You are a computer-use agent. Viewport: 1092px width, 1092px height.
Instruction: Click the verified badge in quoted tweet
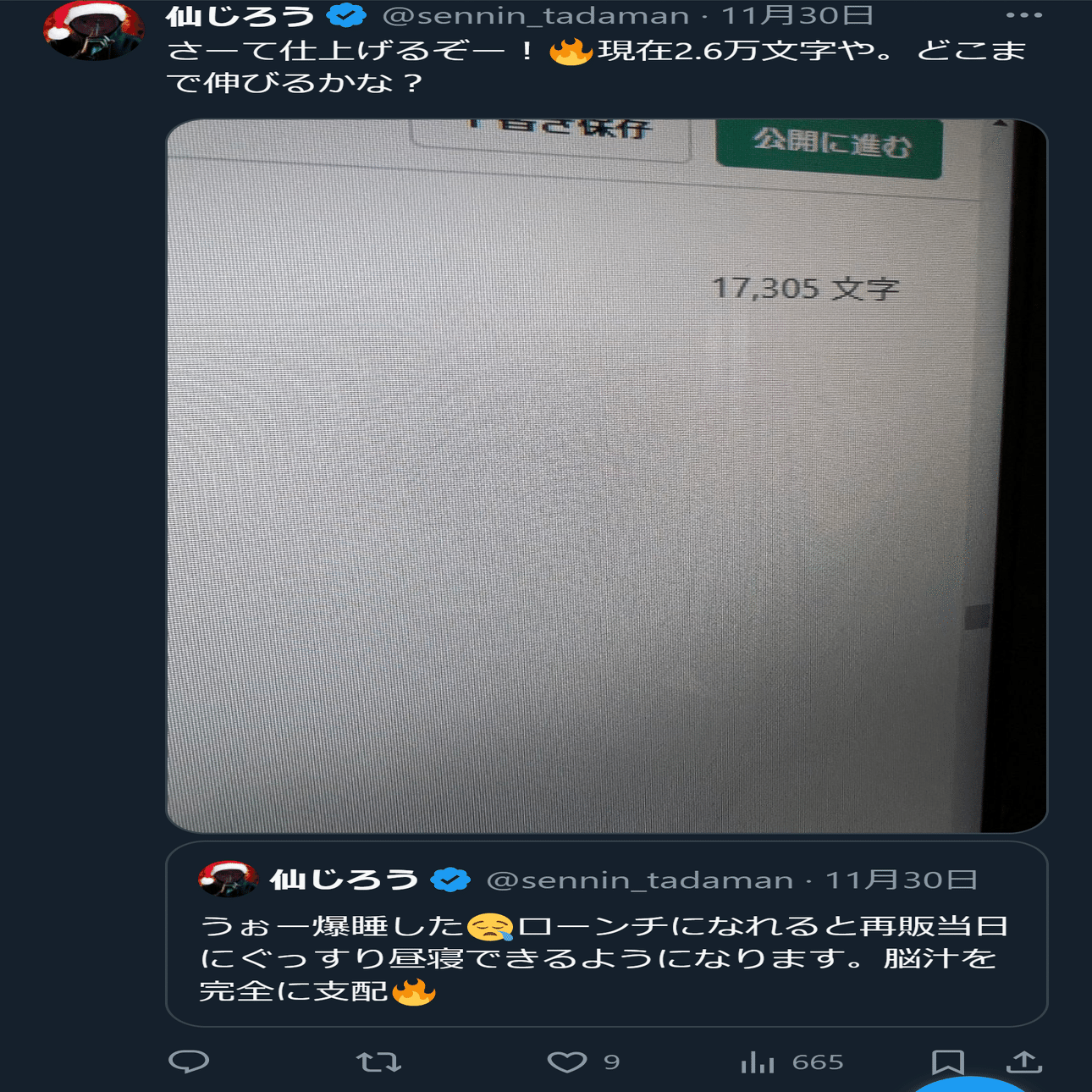[450, 880]
